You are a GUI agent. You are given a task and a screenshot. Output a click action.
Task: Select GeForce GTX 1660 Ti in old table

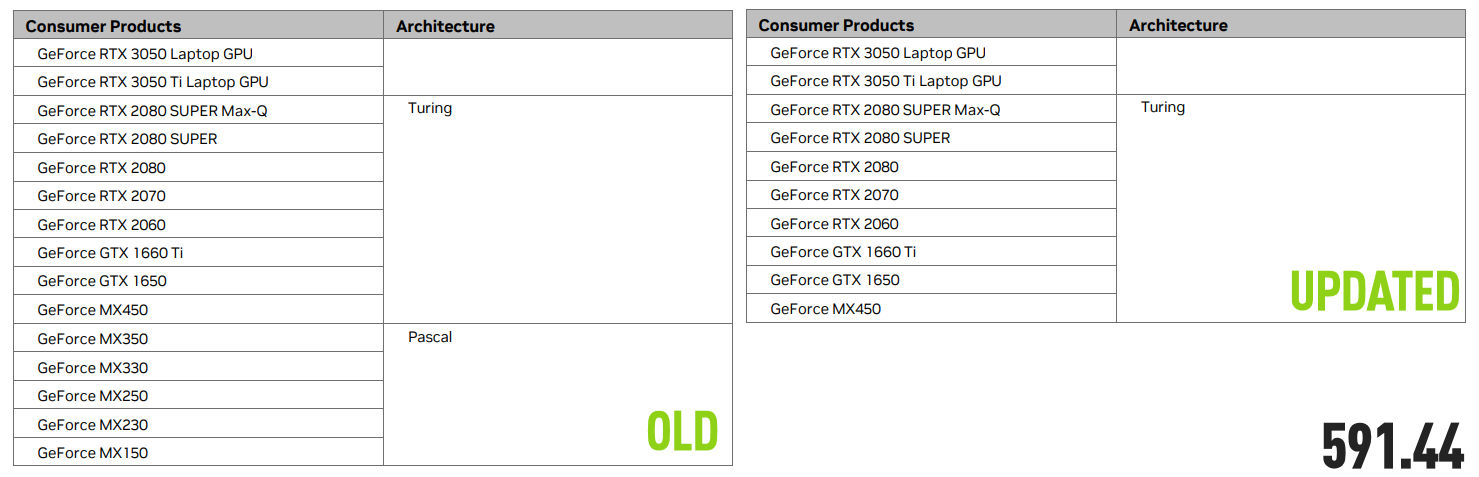coord(110,253)
